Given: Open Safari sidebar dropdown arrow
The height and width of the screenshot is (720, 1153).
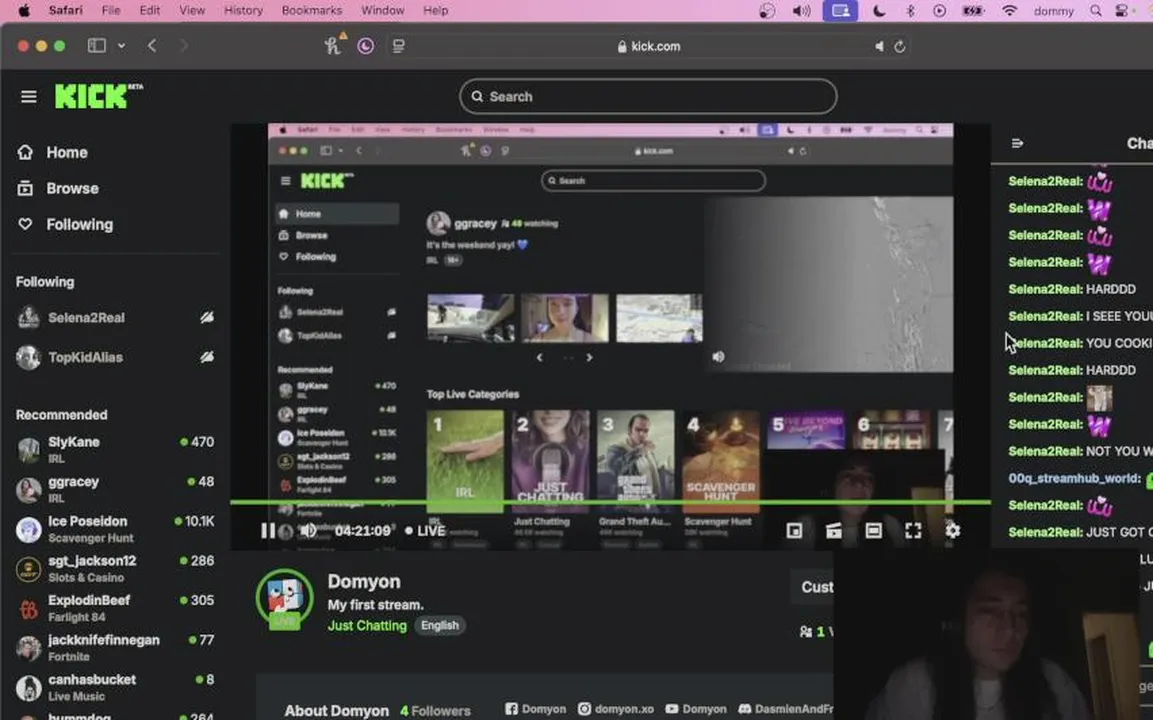Looking at the screenshot, I should 121,46.
